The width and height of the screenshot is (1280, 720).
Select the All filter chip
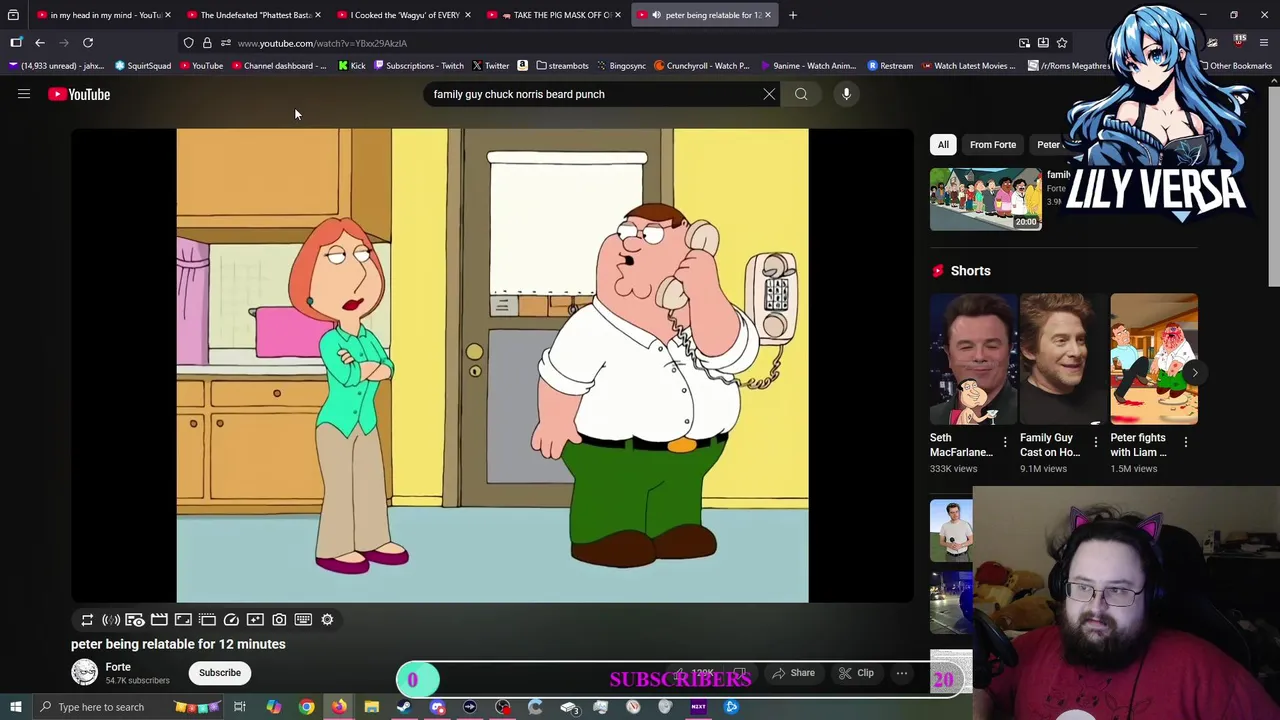point(943,145)
